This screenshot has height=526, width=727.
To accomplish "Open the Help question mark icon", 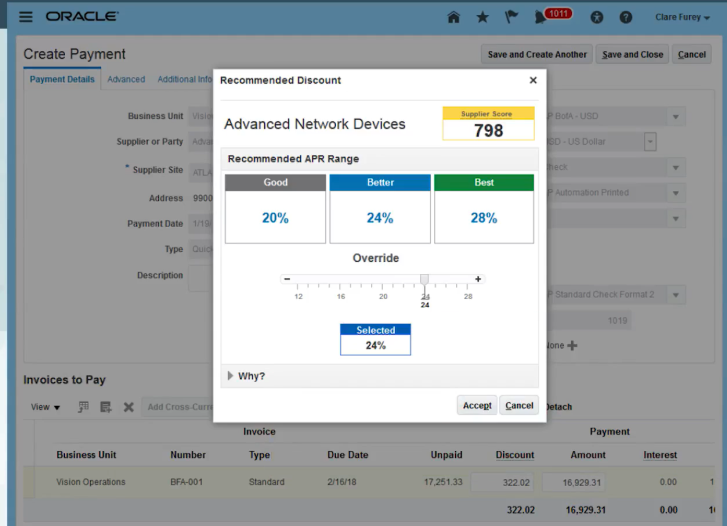I will coord(626,17).
